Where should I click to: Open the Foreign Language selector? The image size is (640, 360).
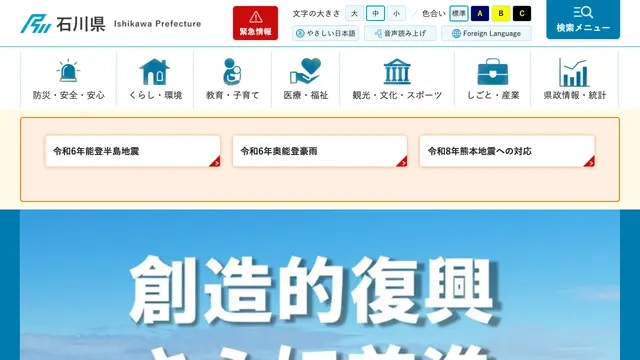click(486, 33)
